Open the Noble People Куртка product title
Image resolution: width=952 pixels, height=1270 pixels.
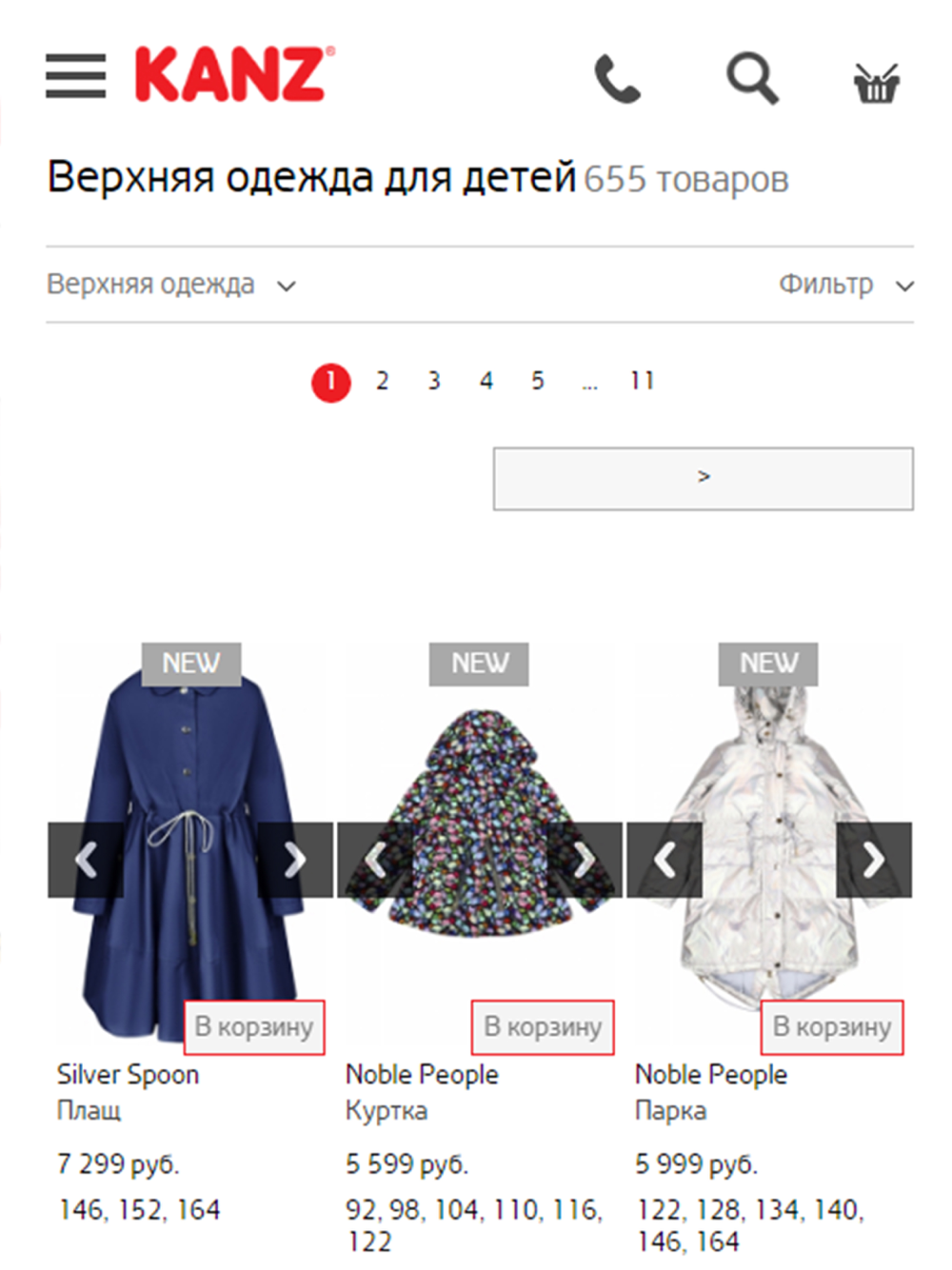click(422, 1075)
